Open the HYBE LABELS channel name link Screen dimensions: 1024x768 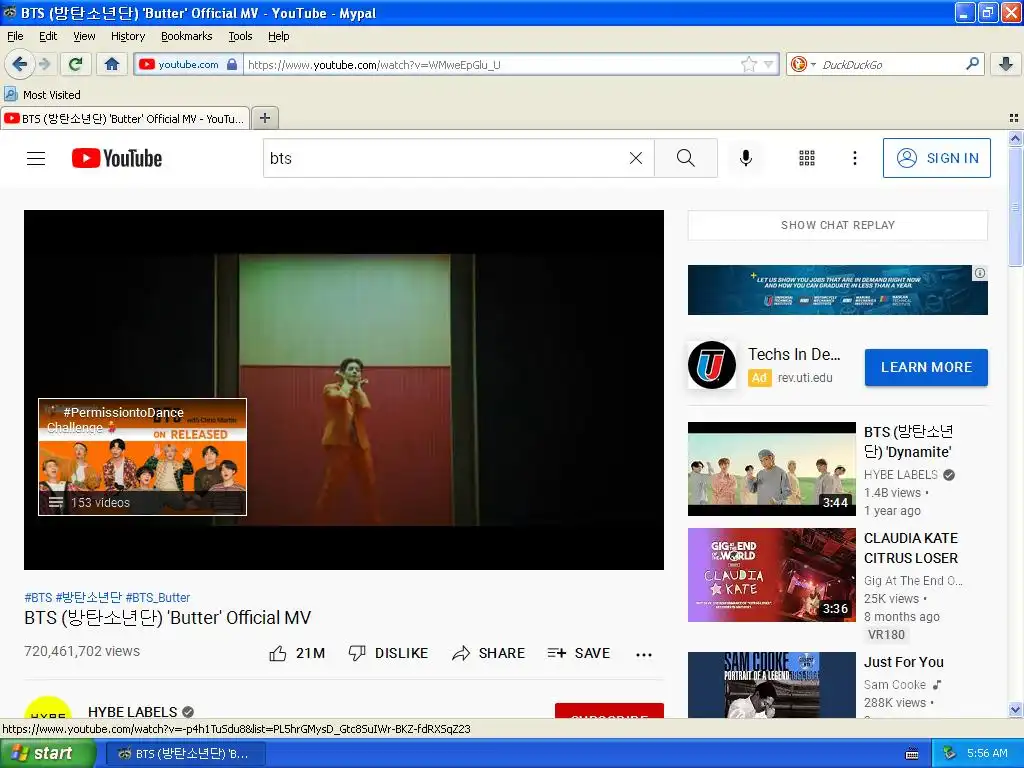[x=133, y=712]
